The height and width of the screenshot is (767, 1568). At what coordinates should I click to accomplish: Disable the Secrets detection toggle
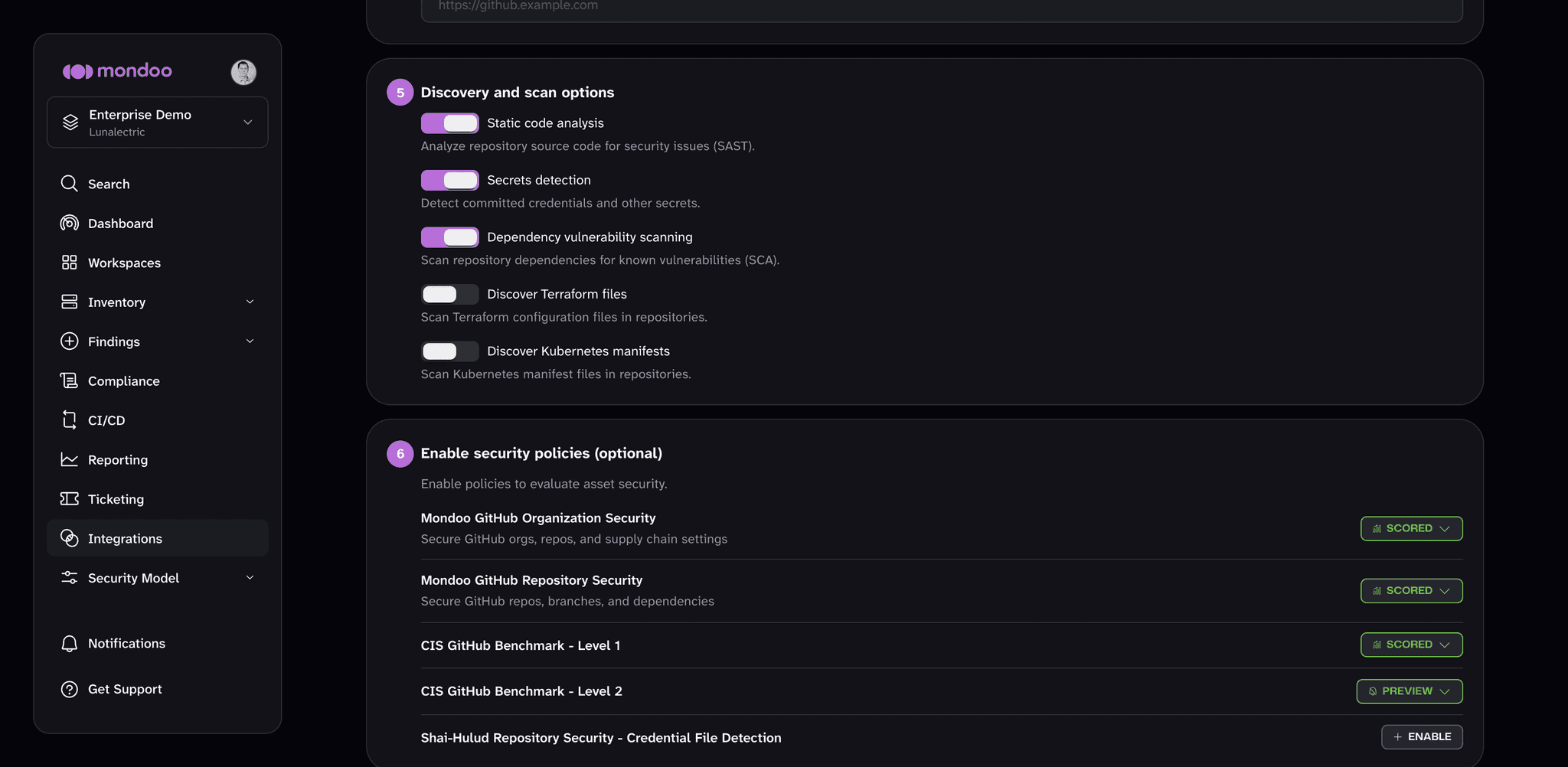449,180
